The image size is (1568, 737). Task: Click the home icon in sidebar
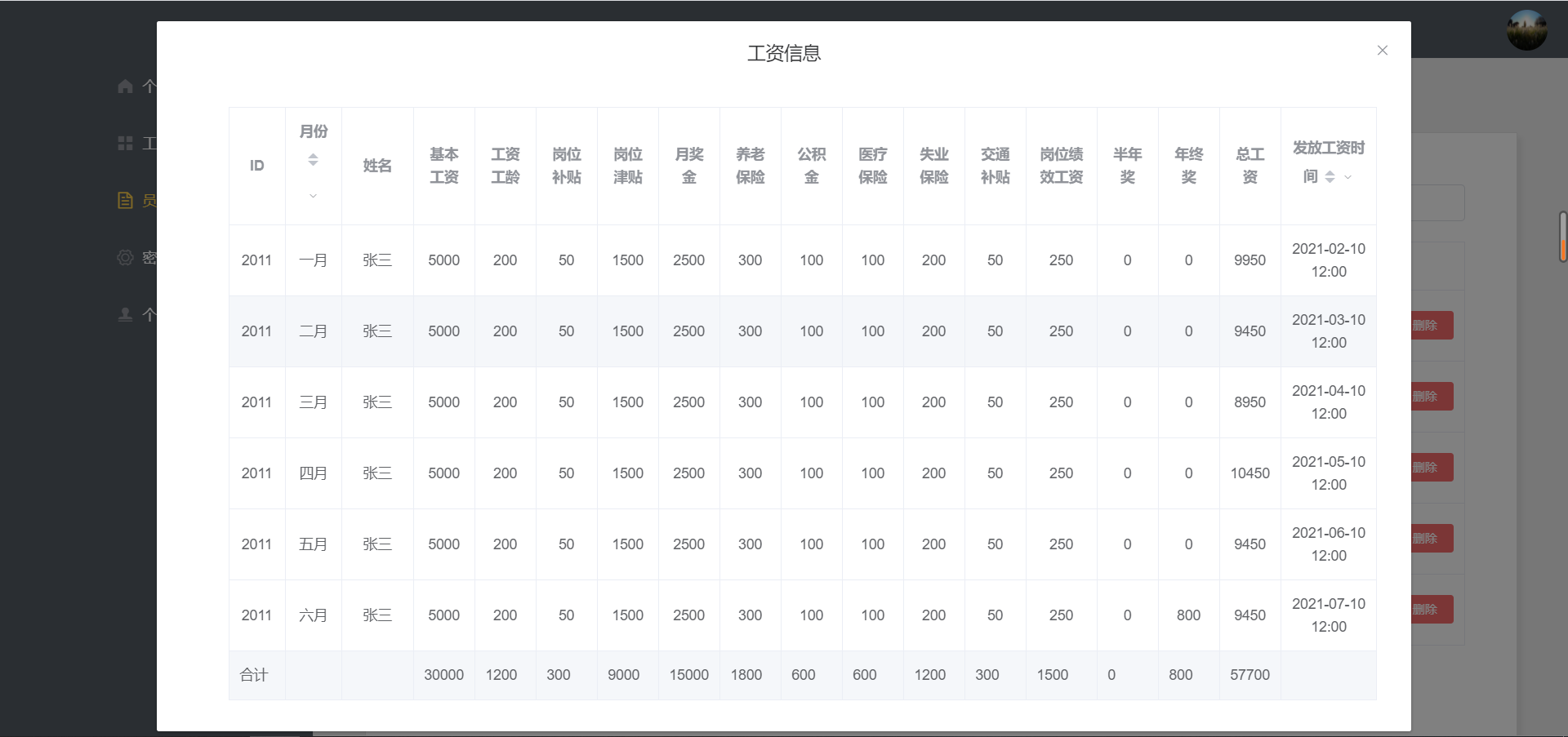[x=125, y=86]
